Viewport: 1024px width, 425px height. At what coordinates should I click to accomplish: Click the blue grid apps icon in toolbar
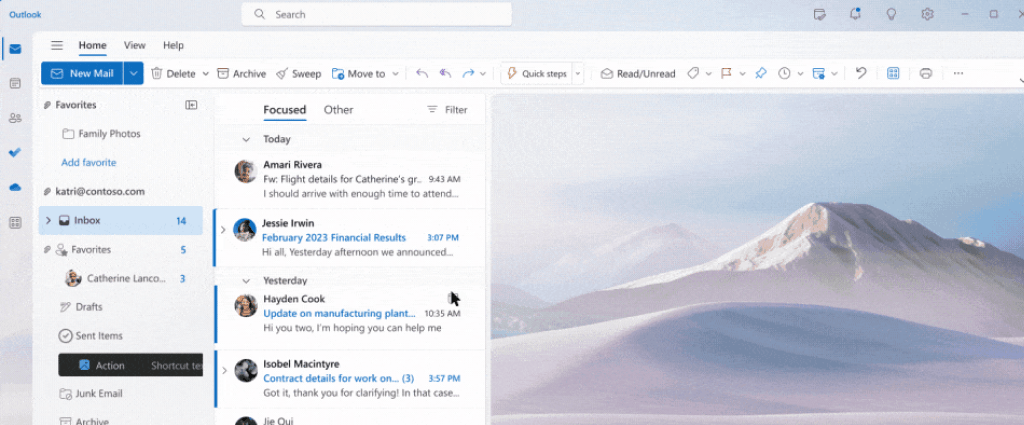893,74
